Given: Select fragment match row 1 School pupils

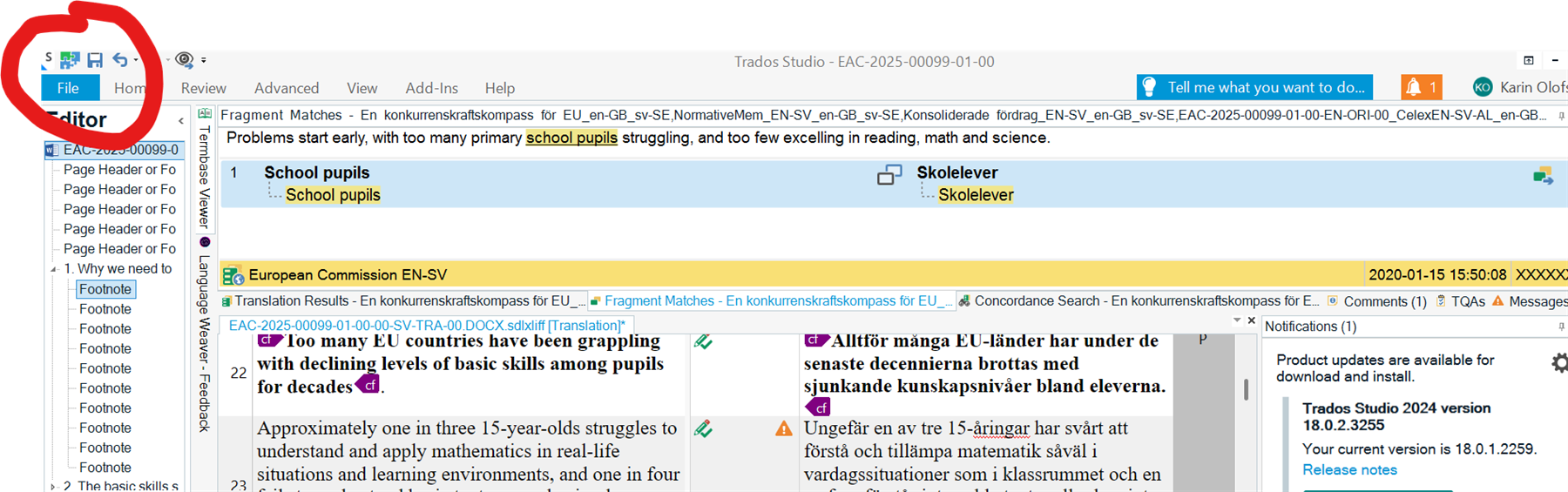Looking at the screenshot, I should point(894,184).
